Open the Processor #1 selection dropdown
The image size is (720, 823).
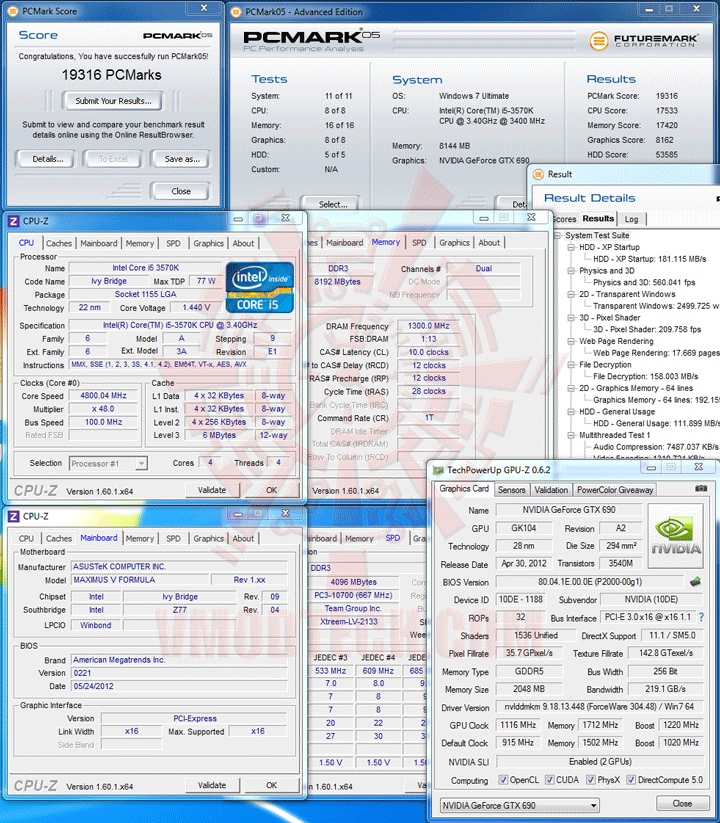[109, 463]
